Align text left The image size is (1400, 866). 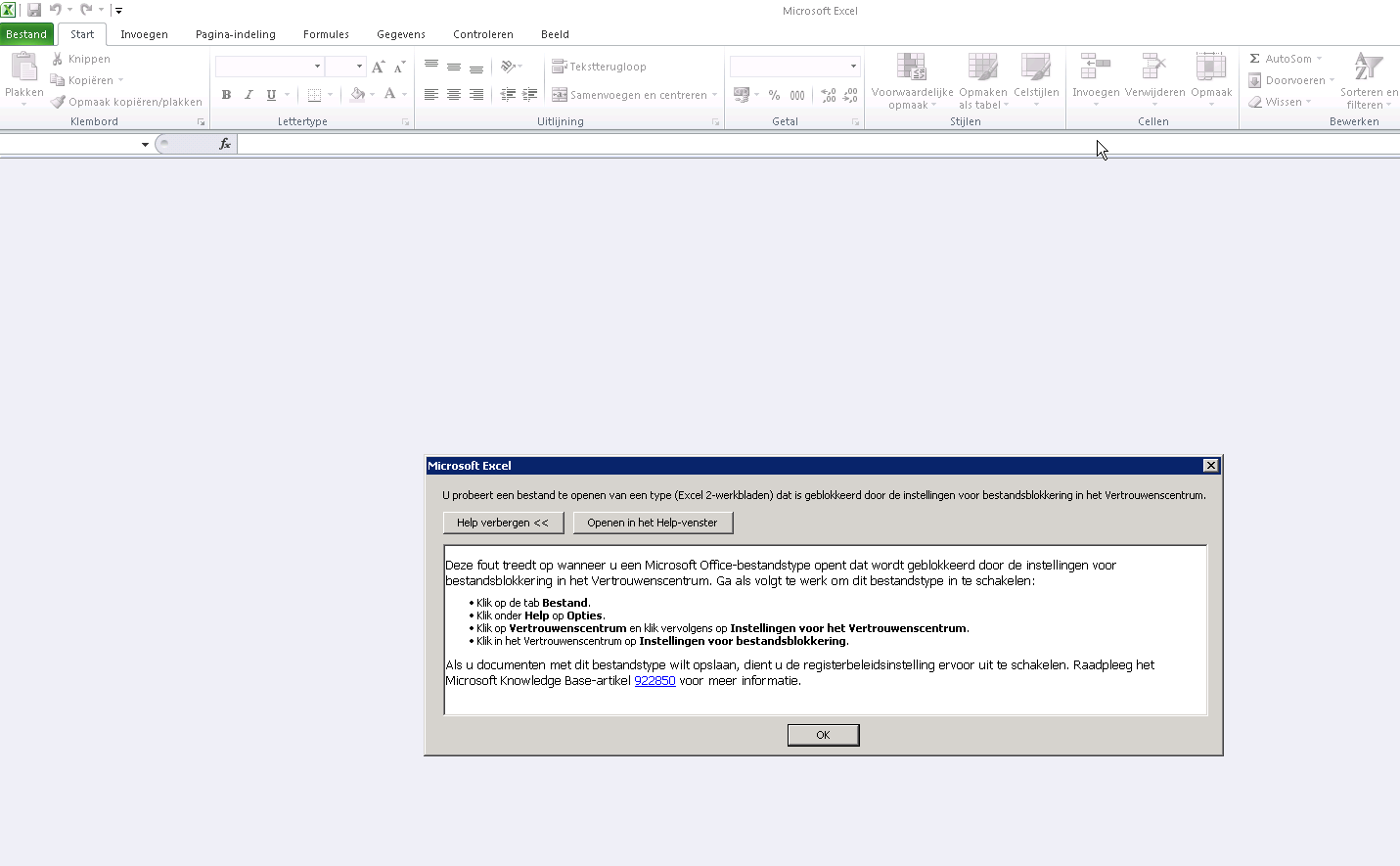pyautogui.click(x=431, y=95)
